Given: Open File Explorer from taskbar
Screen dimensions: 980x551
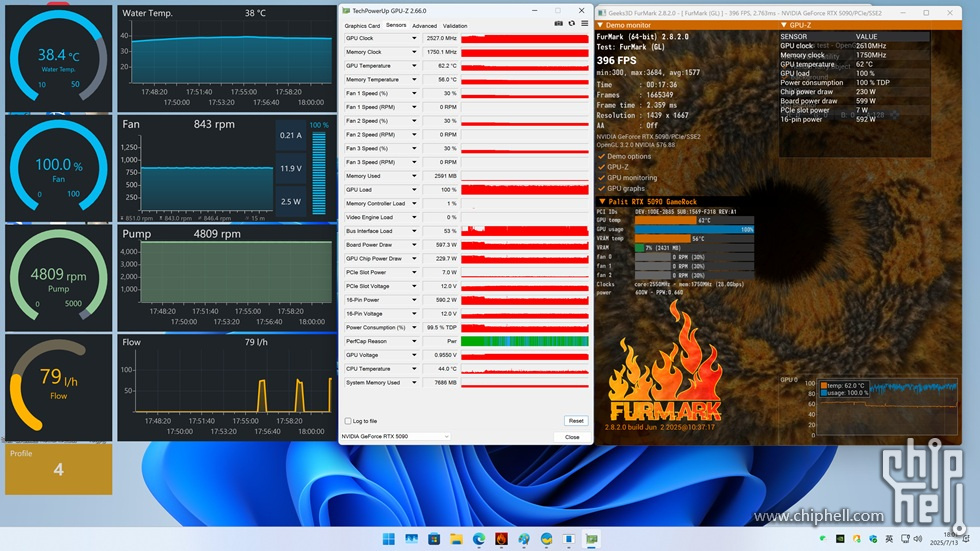Looking at the screenshot, I should [x=456, y=539].
